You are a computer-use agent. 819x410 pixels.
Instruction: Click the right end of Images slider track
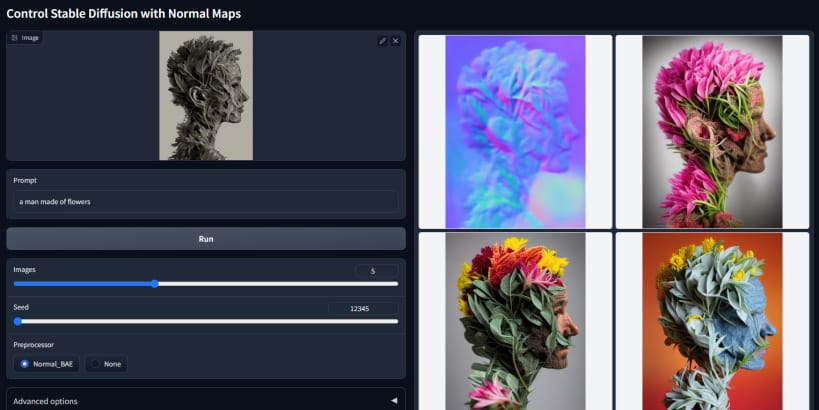pos(396,284)
